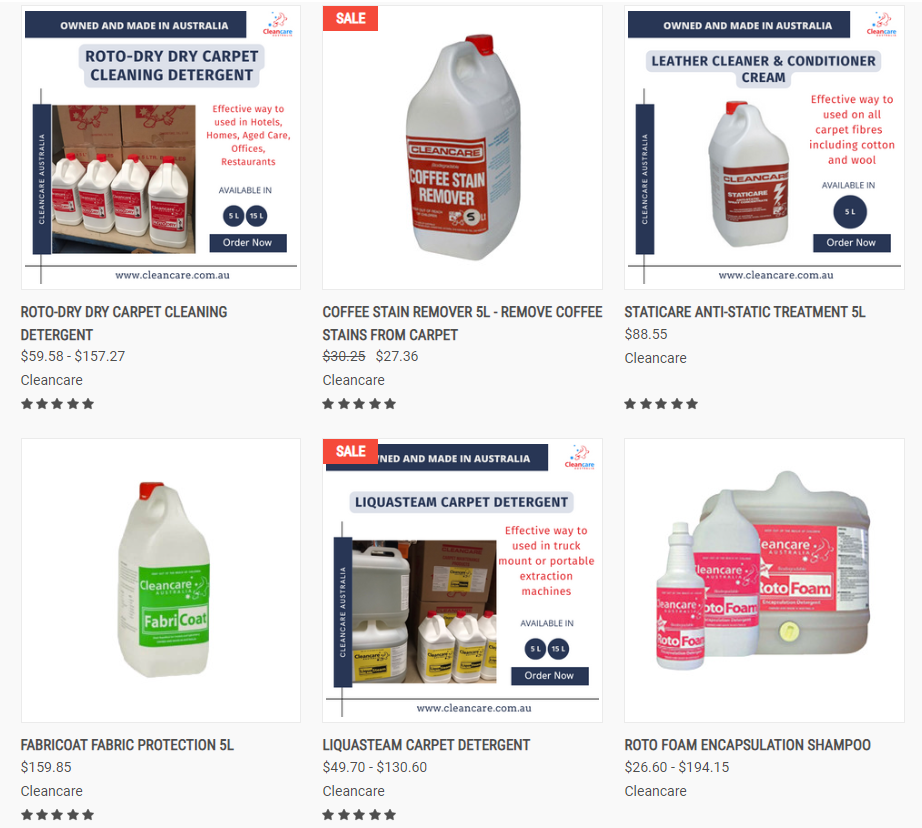Click the Cleancare vendor name under Staticare

pos(656,358)
